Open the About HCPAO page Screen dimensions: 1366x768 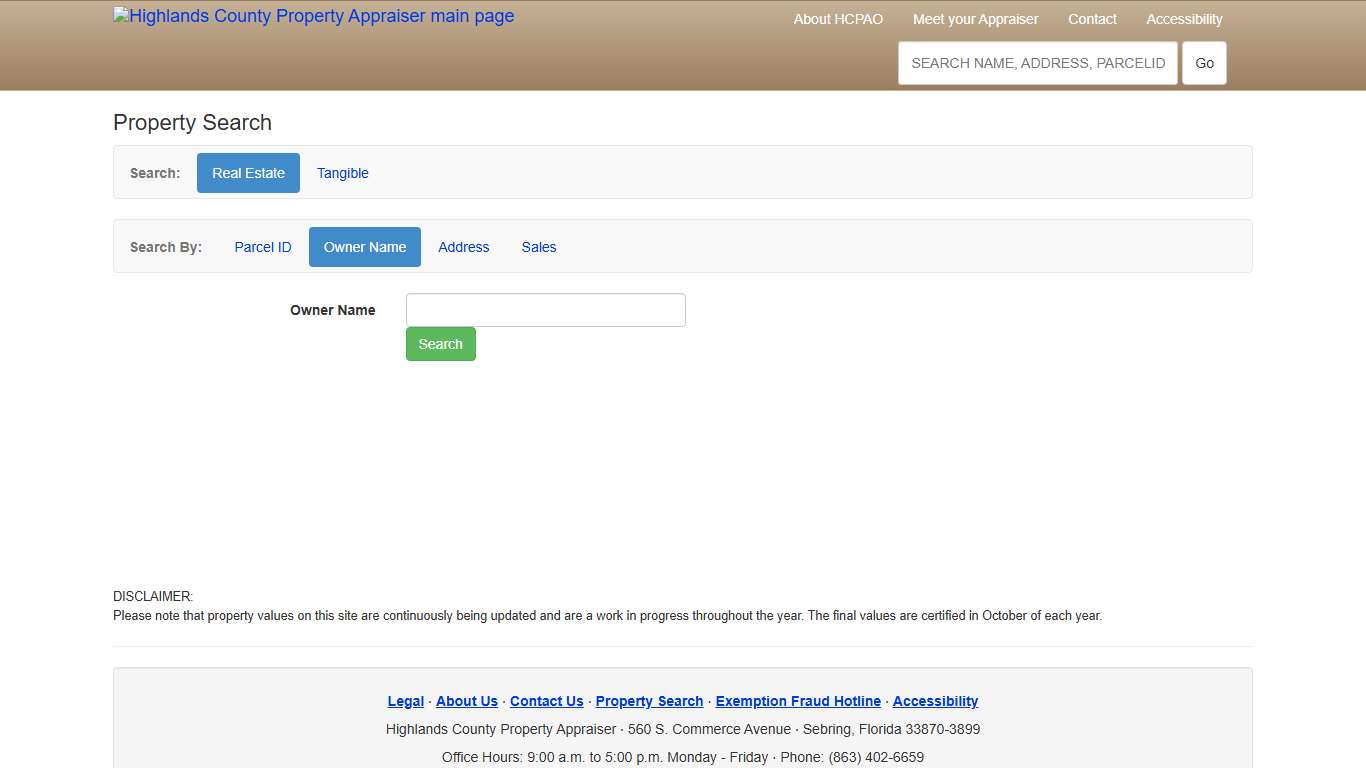(x=838, y=19)
